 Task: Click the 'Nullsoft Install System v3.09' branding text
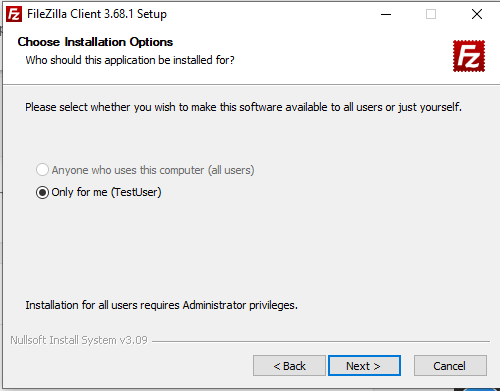[x=79, y=340]
